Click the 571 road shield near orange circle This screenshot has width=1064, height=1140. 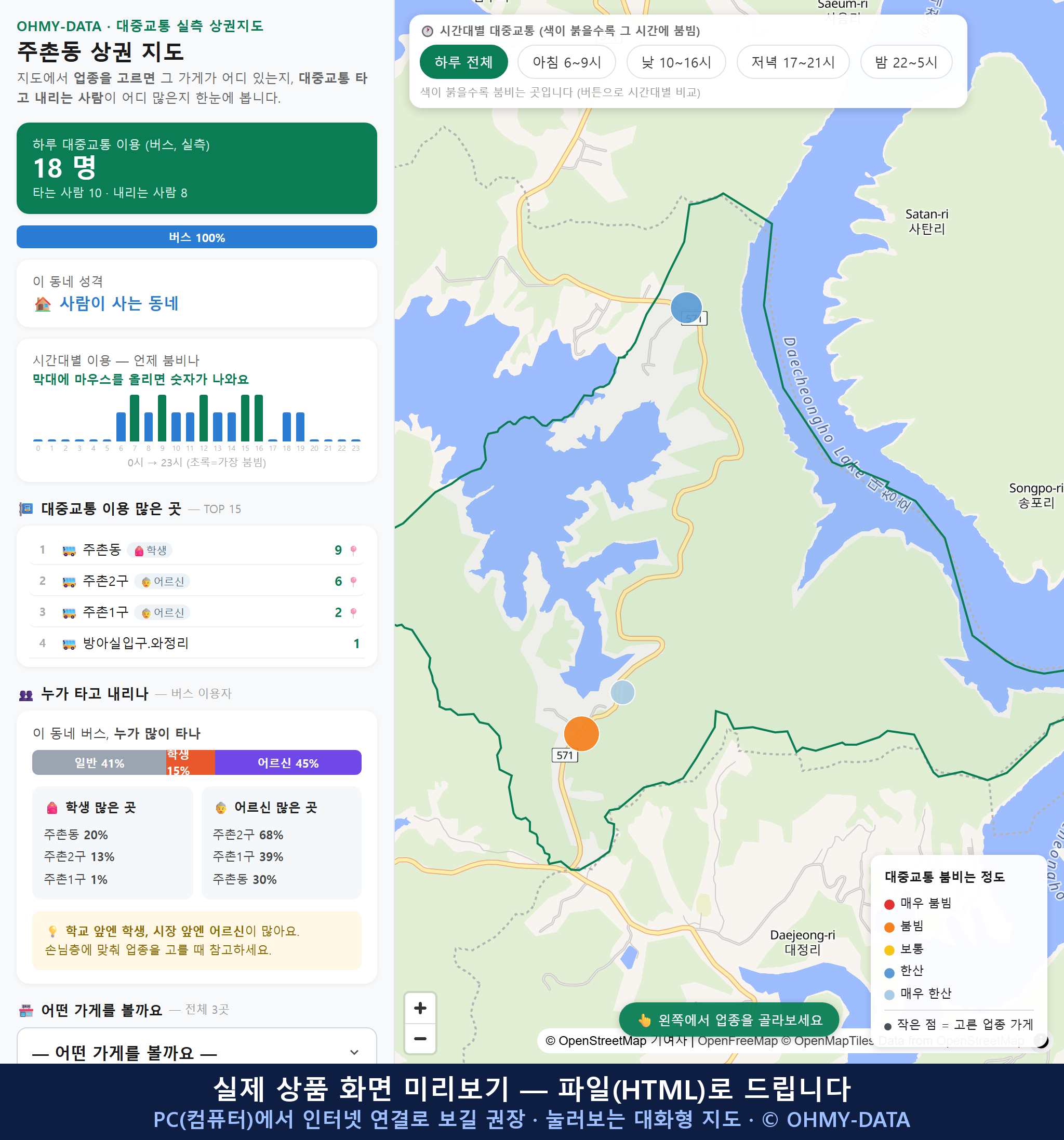pos(564,755)
